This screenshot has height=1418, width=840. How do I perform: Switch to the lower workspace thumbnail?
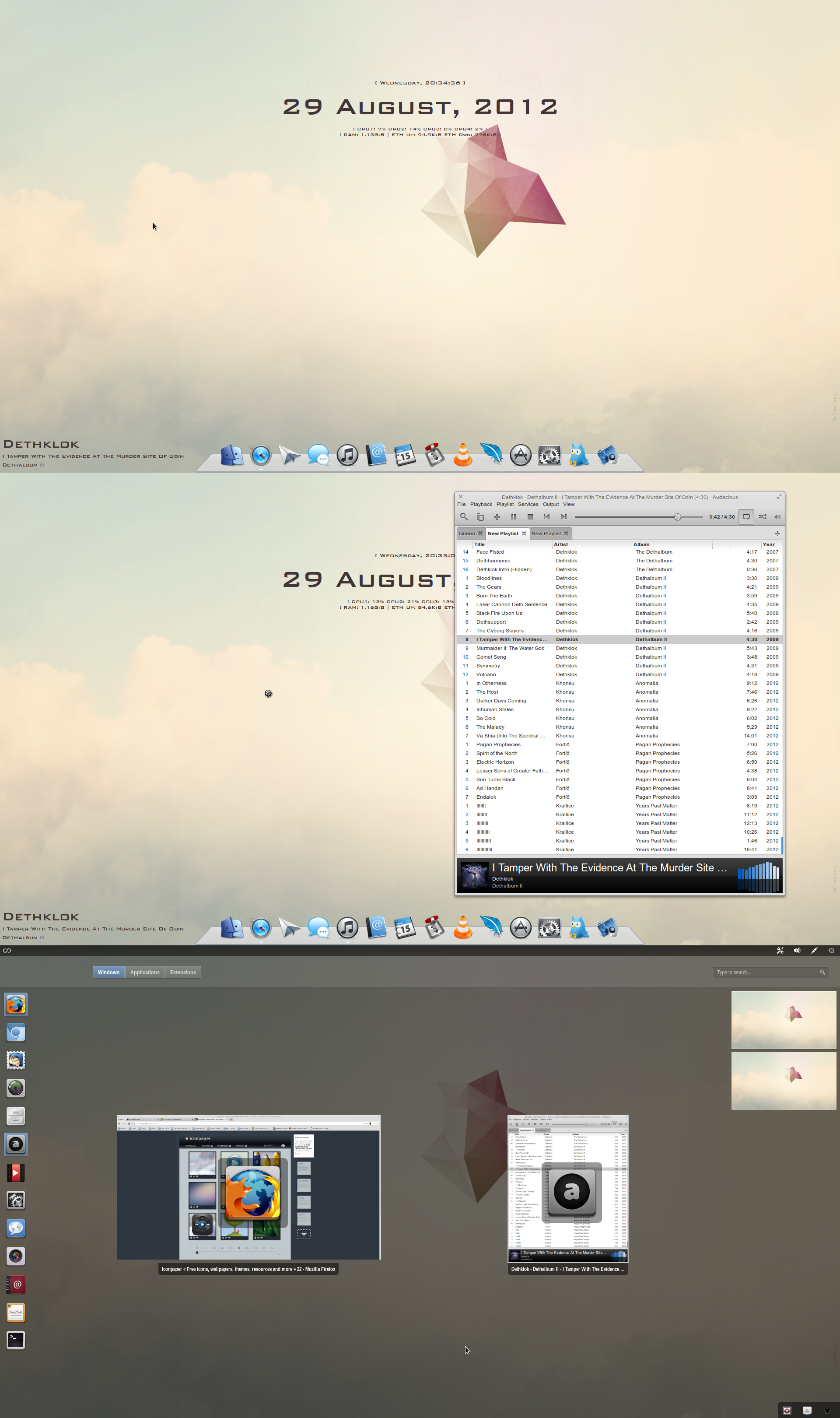click(x=784, y=1081)
